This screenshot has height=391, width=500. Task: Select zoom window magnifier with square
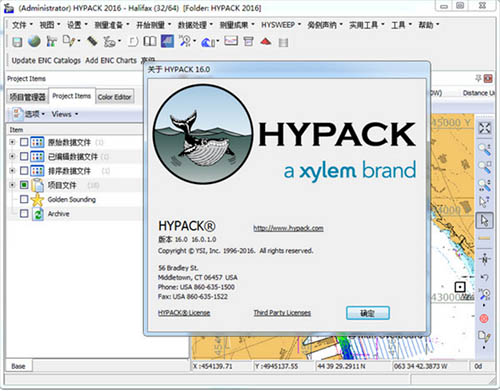point(485,167)
